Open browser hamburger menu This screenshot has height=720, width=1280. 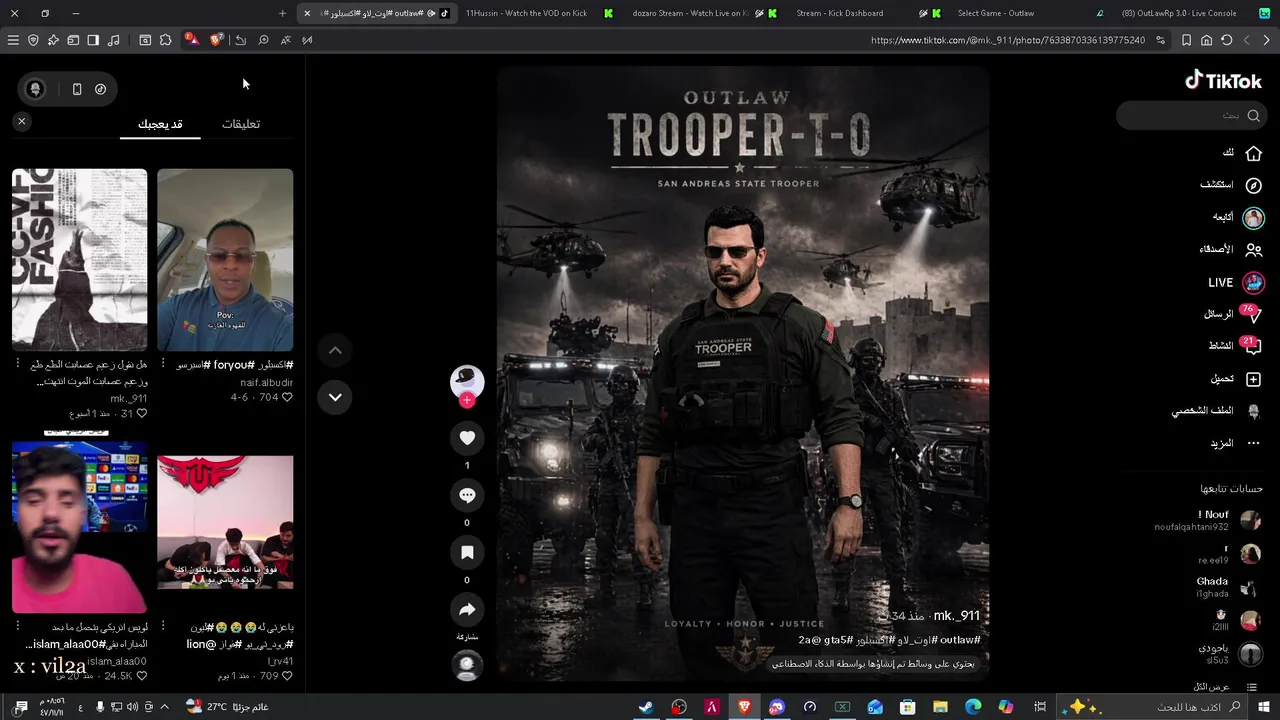tap(13, 40)
